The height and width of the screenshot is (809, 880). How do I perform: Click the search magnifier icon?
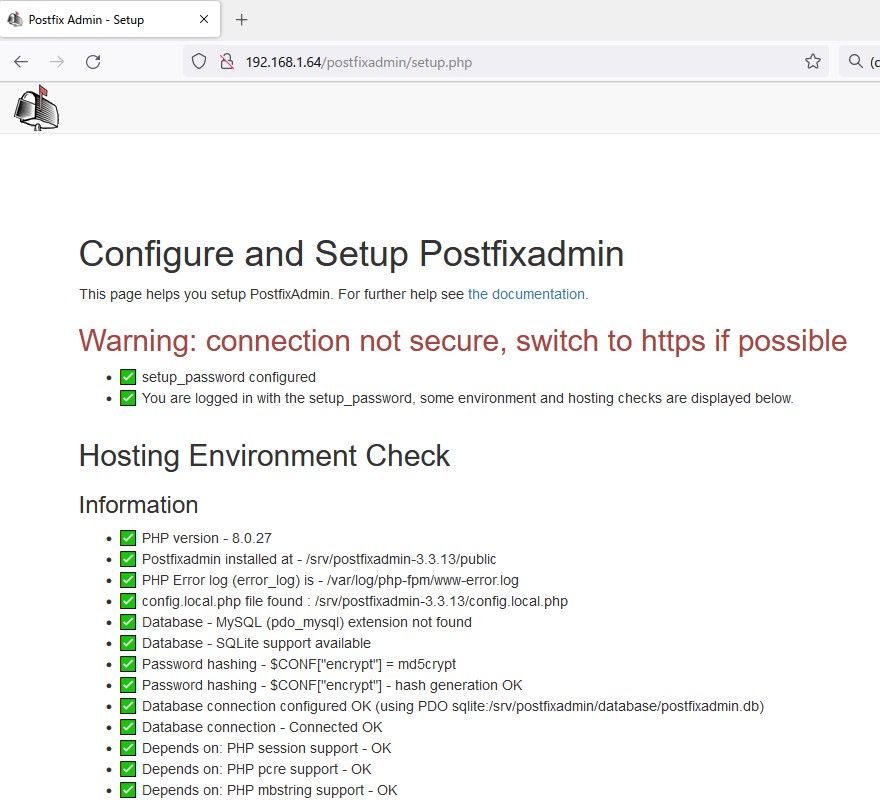pyautogui.click(x=855, y=61)
